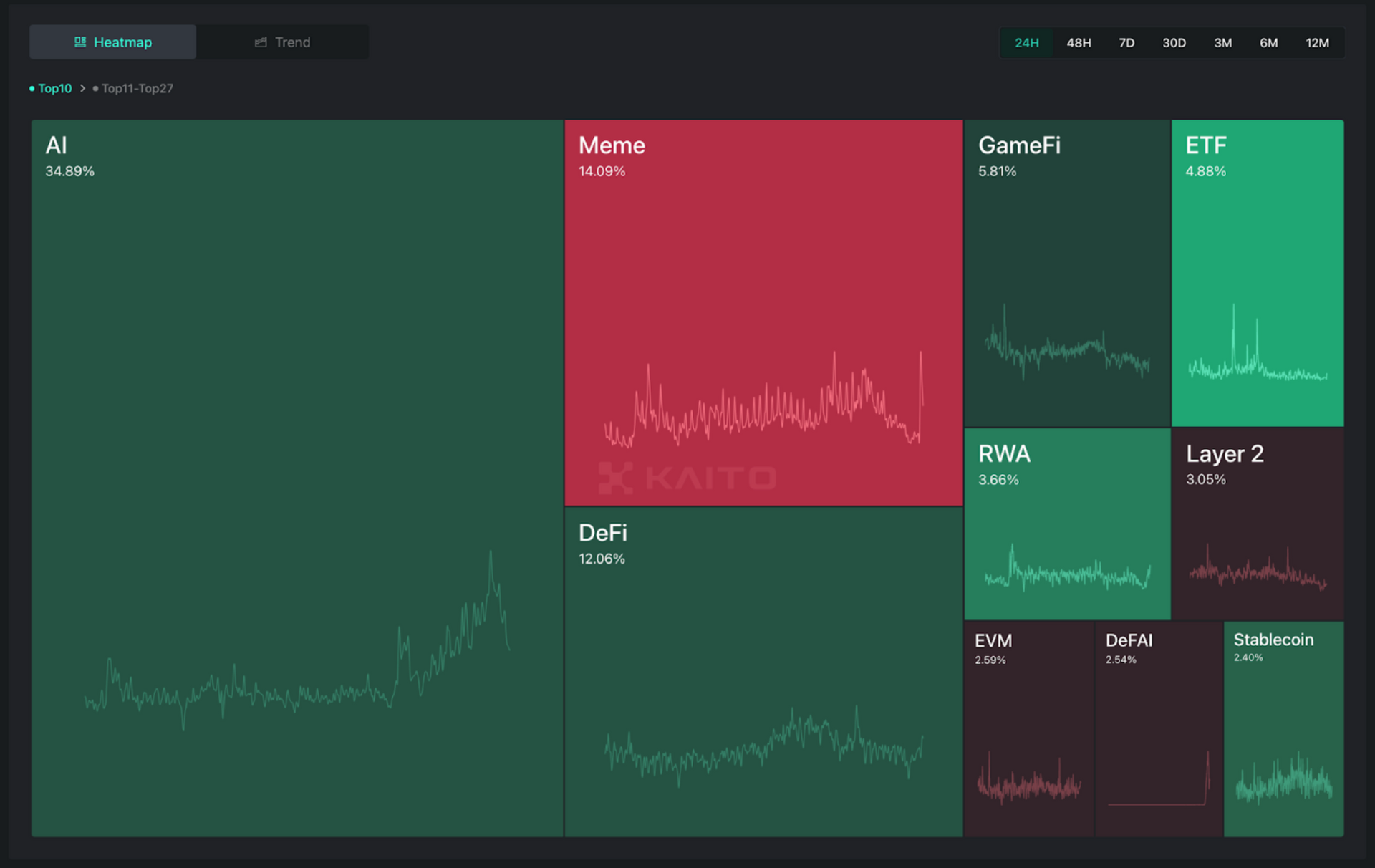Viewport: 1375px width, 868px height.
Task: Open the Meme sector tile
Action: tap(763, 312)
